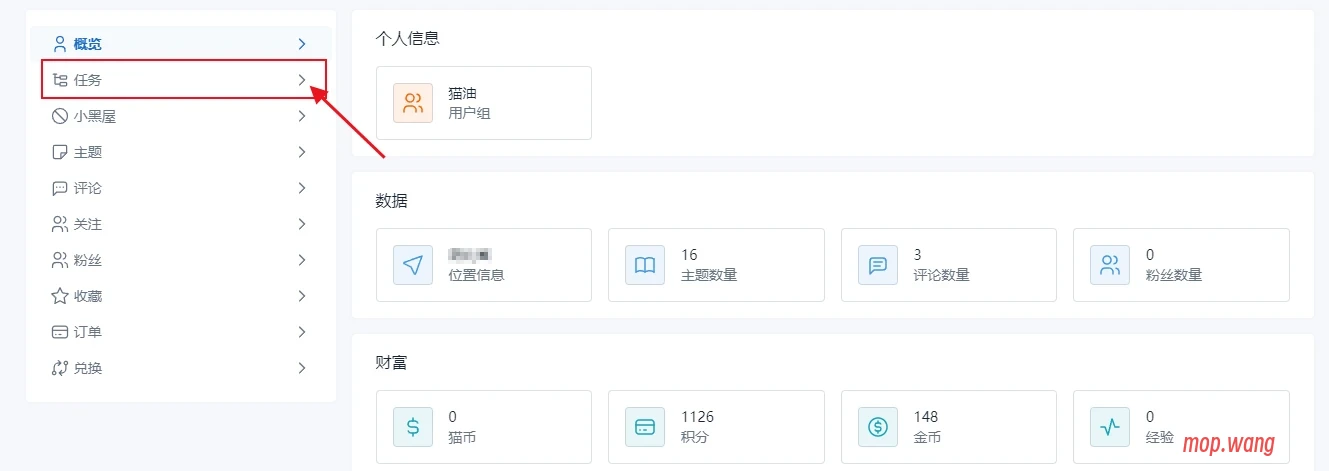Click the circled dollar 金币 icon

click(878, 427)
